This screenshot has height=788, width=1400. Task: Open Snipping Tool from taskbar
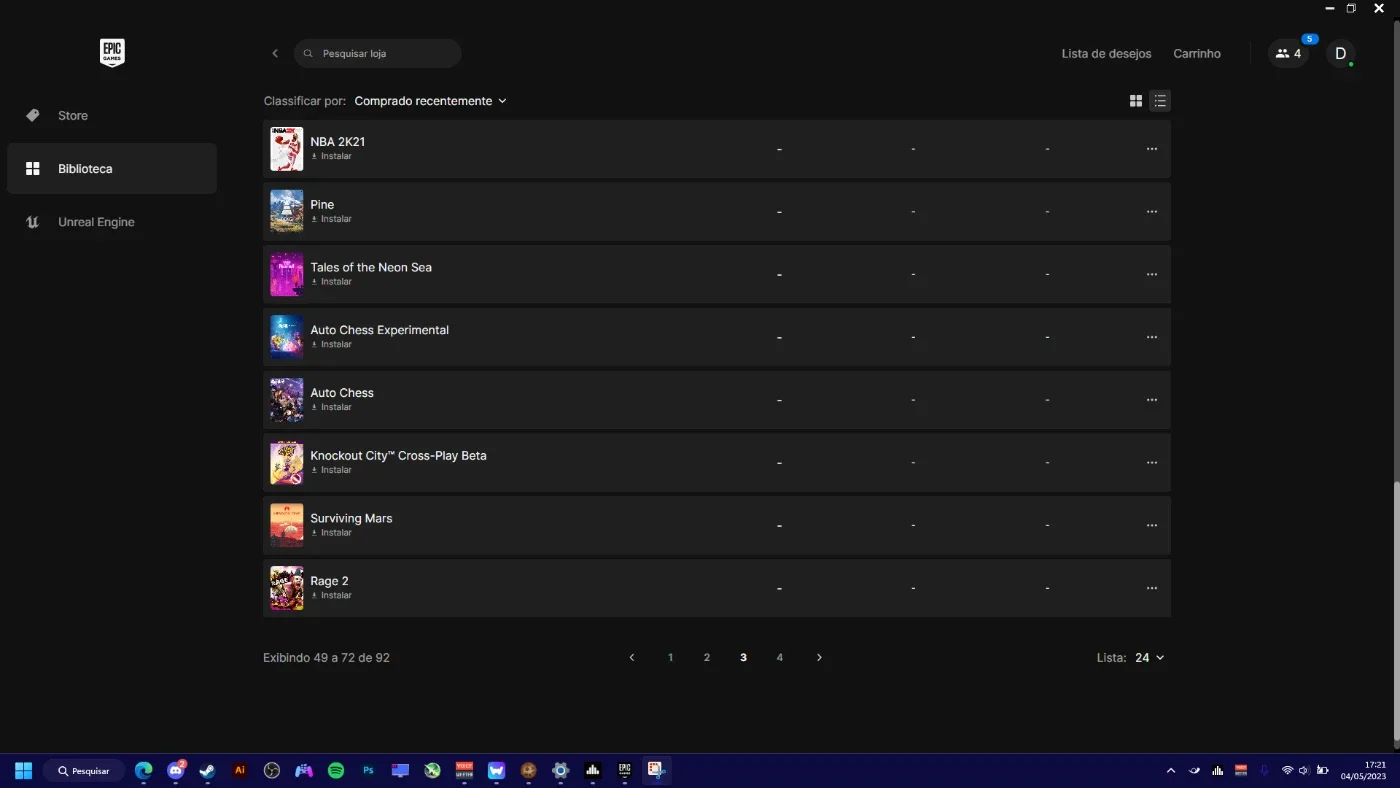(x=656, y=771)
